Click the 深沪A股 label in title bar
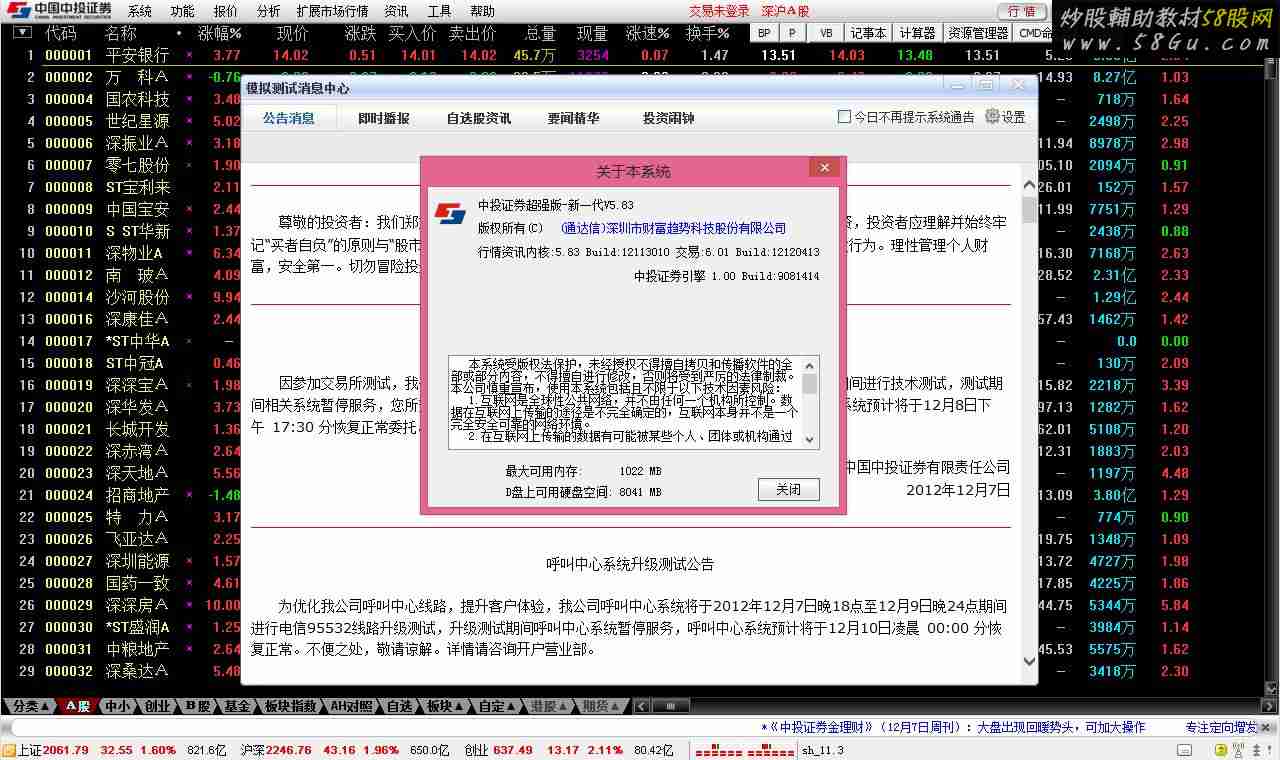The width and height of the screenshot is (1280, 760). point(785,11)
